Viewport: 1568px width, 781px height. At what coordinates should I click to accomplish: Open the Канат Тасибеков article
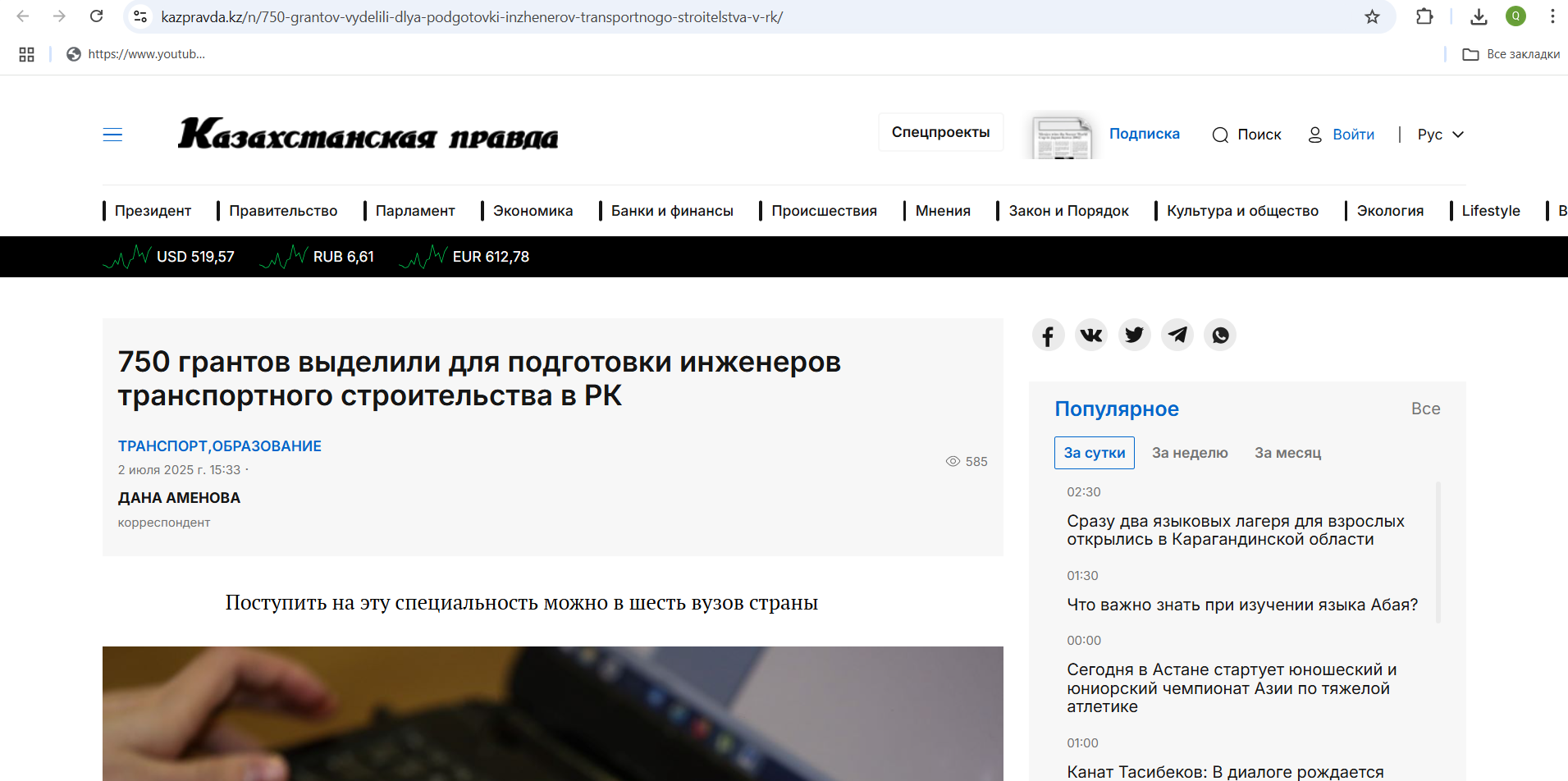[x=1225, y=772]
